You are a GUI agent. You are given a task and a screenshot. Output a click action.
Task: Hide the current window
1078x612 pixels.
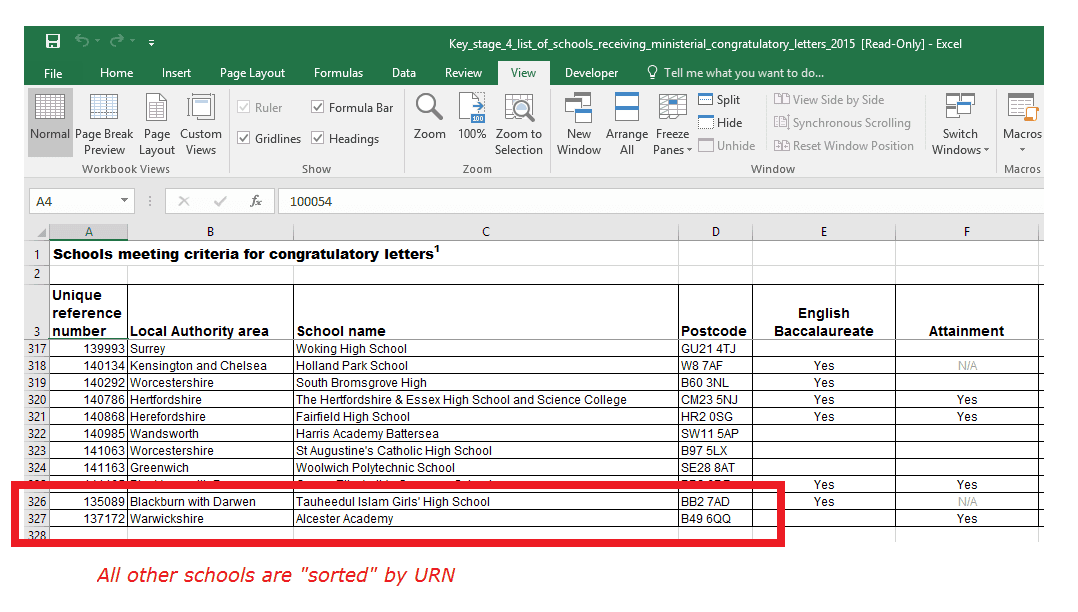(720, 122)
